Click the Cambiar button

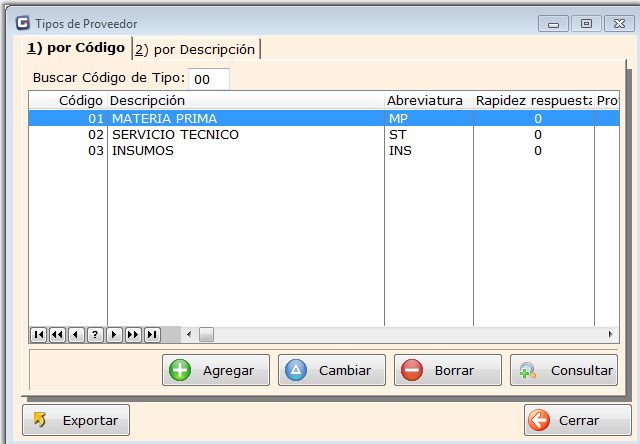tap(331, 370)
